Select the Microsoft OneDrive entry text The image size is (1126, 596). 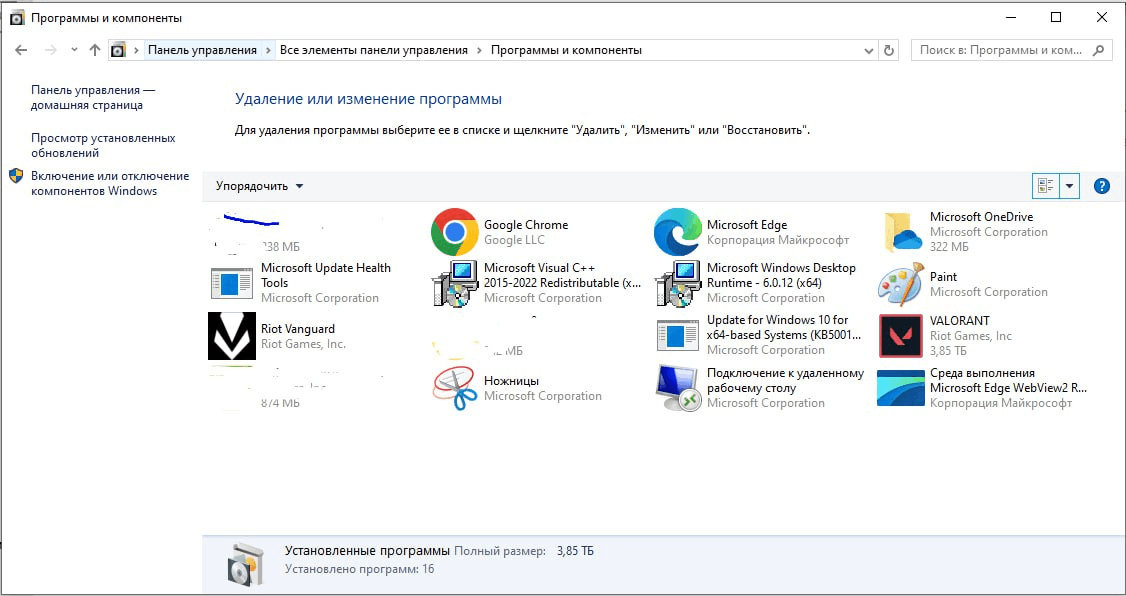(981, 217)
